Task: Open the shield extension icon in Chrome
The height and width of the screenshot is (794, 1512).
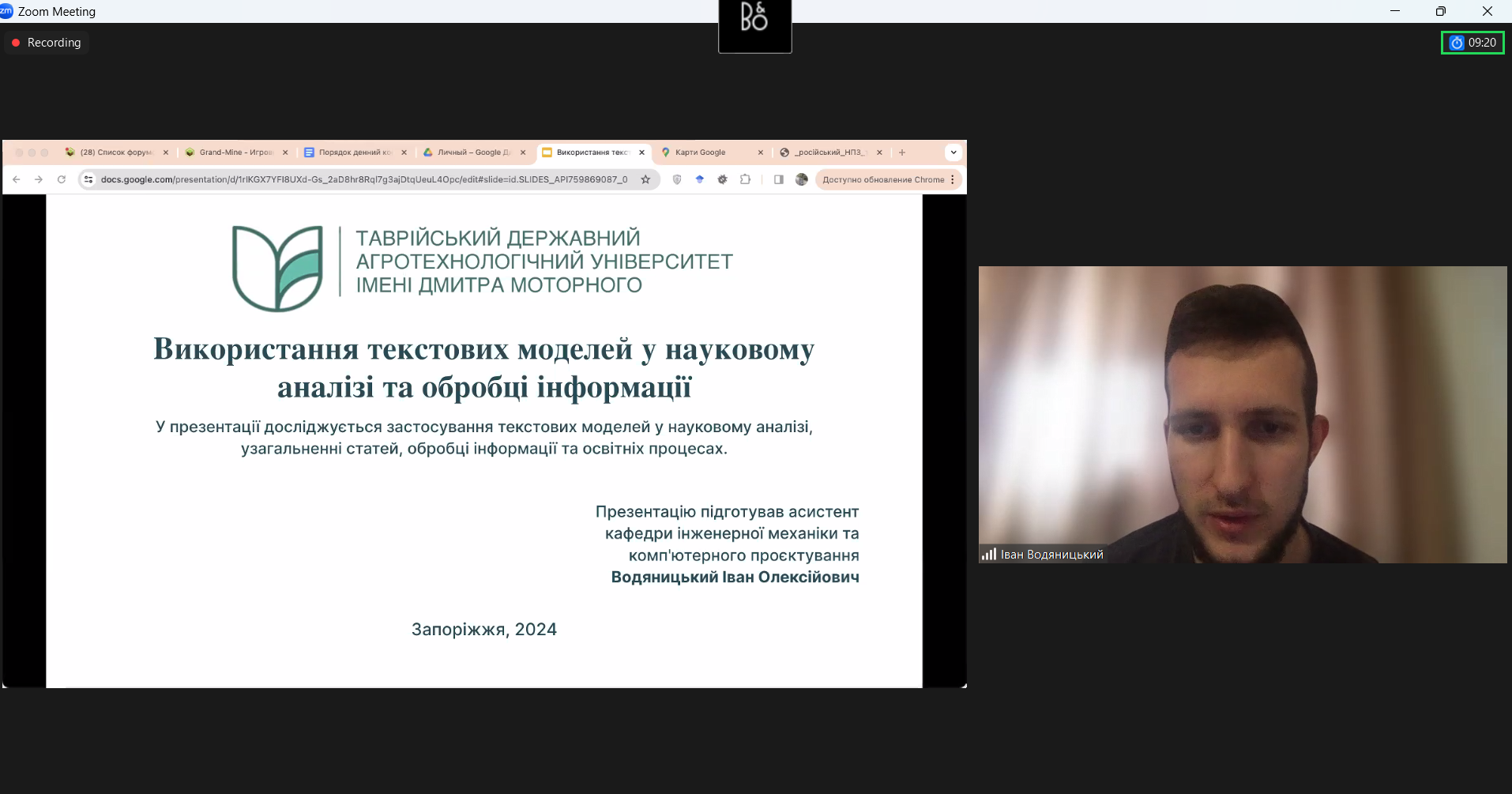Action: pos(677,179)
